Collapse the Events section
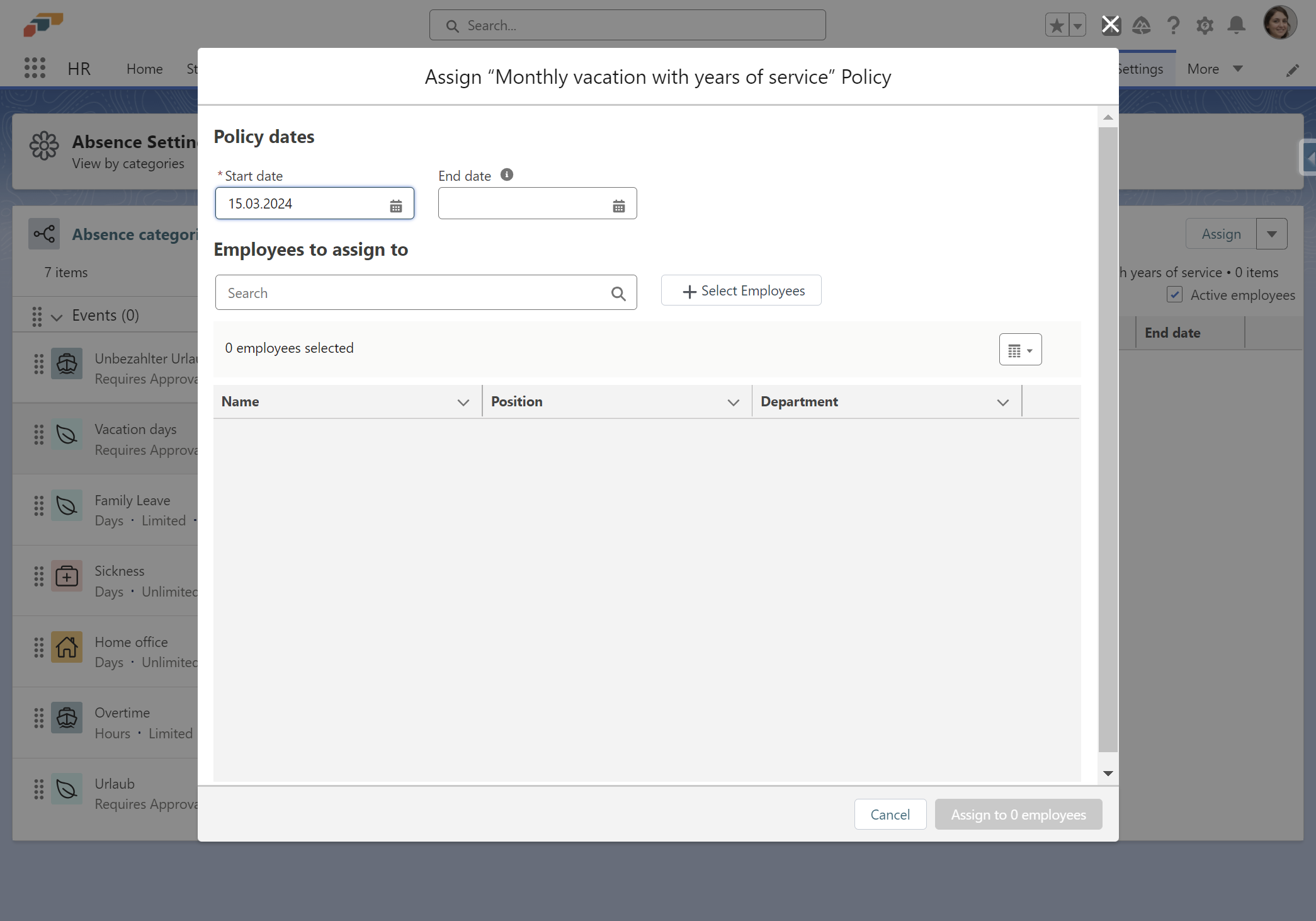1316x921 pixels. tap(57, 317)
